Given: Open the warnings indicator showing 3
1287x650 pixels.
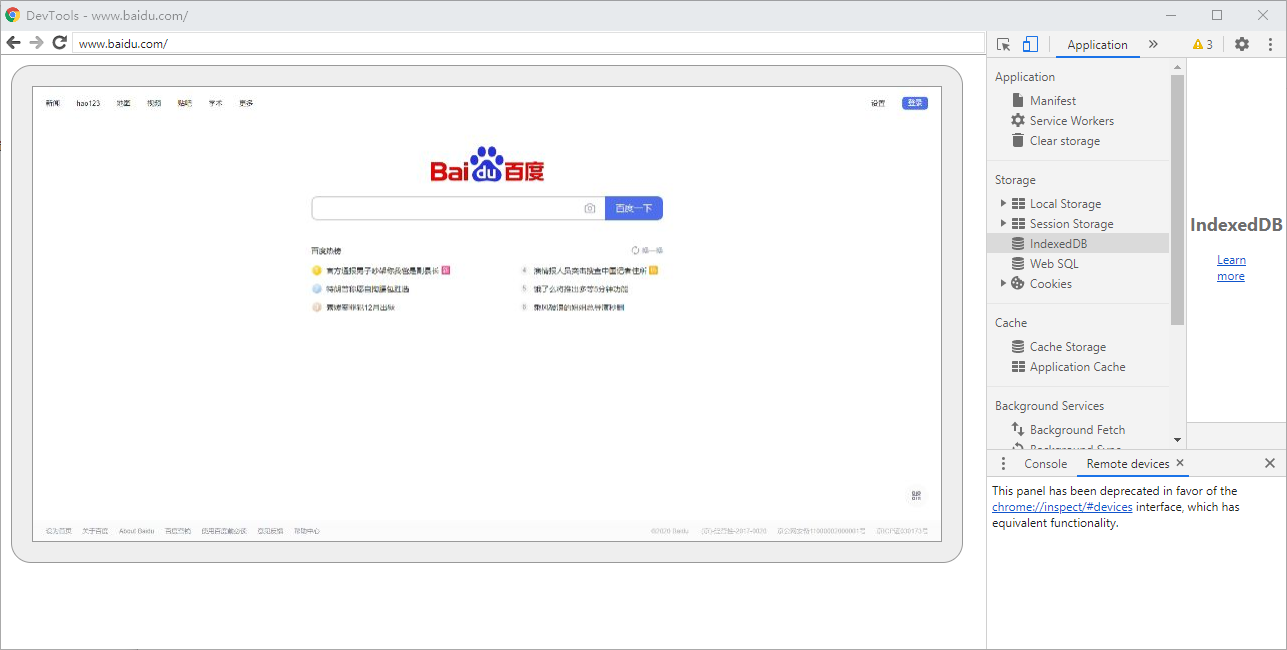Looking at the screenshot, I should [x=1202, y=44].
